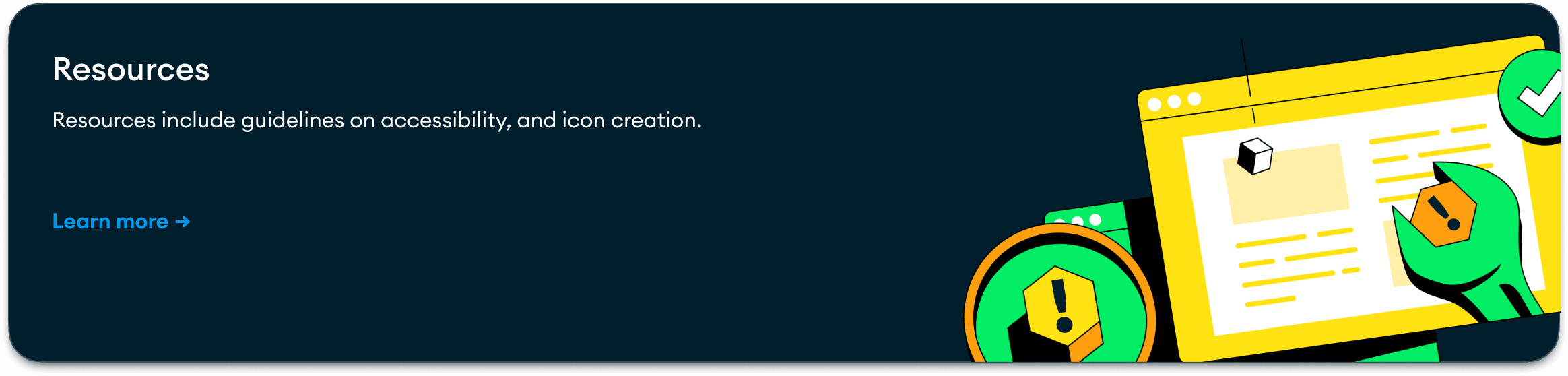1568x376 pixels.
Task: Click the green checkmark badge
Action: [x=1530, y=97]
